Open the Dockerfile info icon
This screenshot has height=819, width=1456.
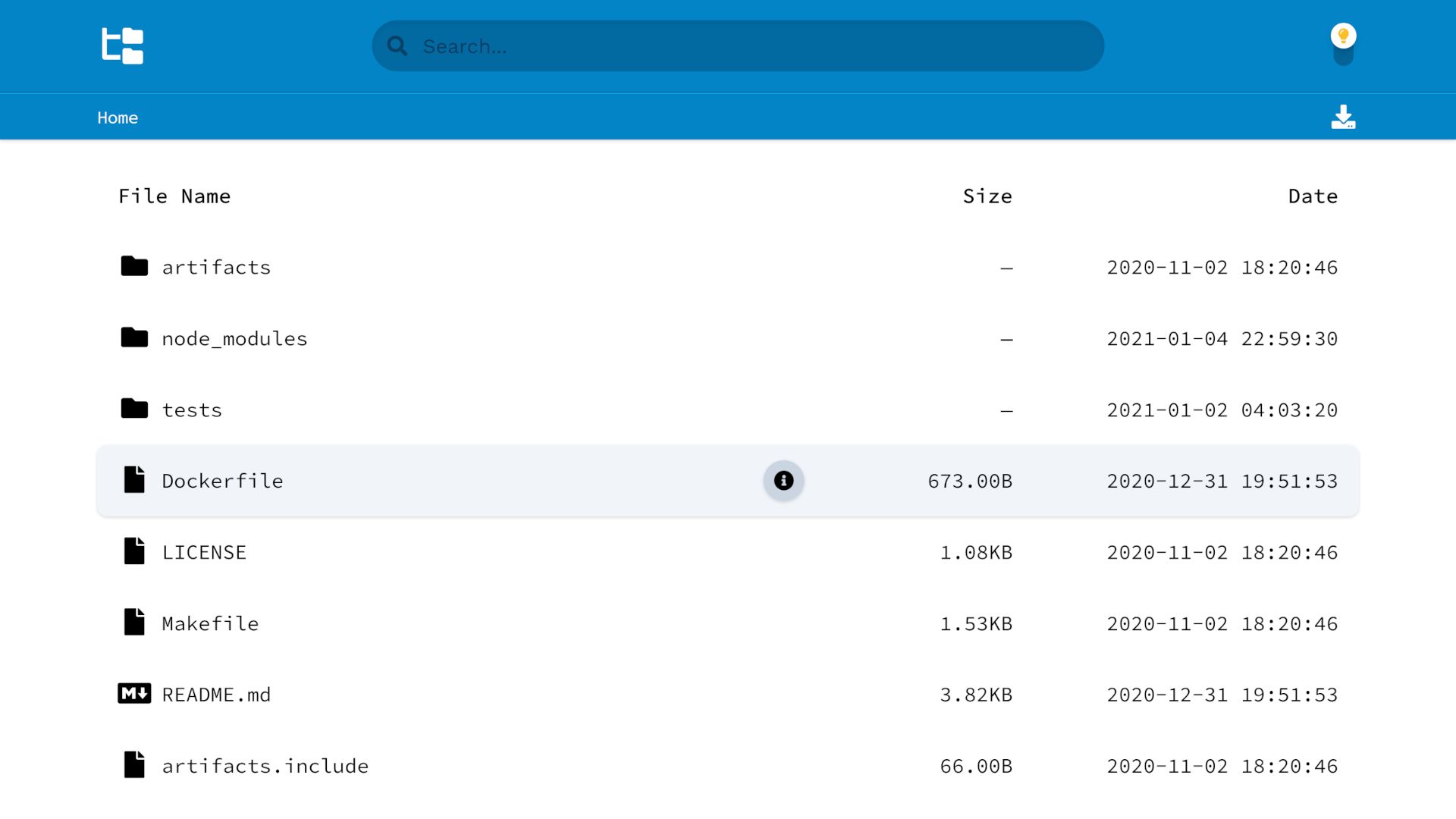pos(783,481)
